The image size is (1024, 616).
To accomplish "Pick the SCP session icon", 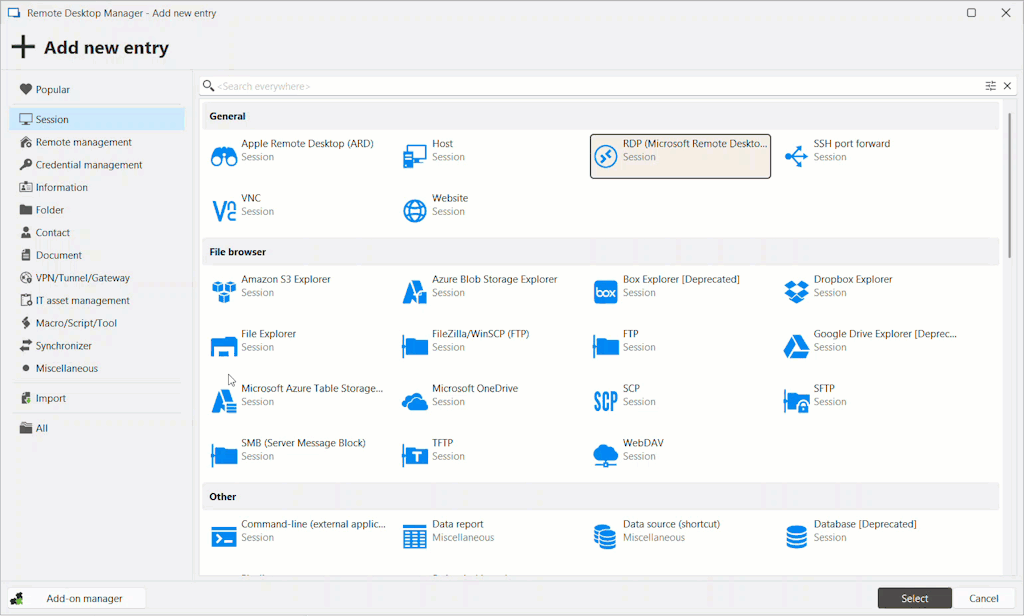I will click(x=605, y=401).
